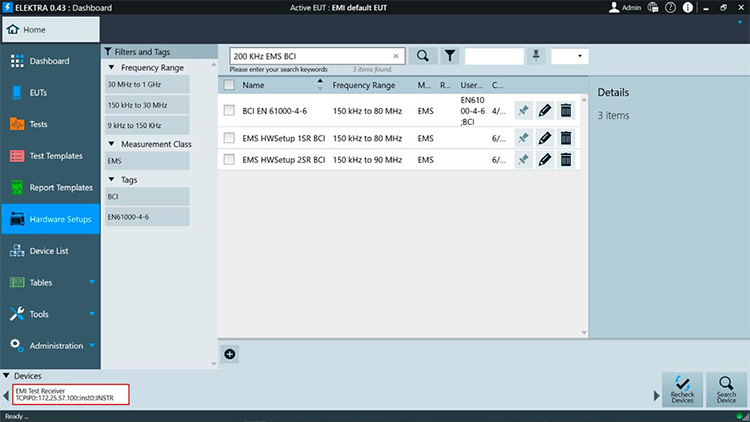The height and width of the screenshot is (422, 750).
Task: Collapse the Frequency Range filter section
Action: [110, 67]
